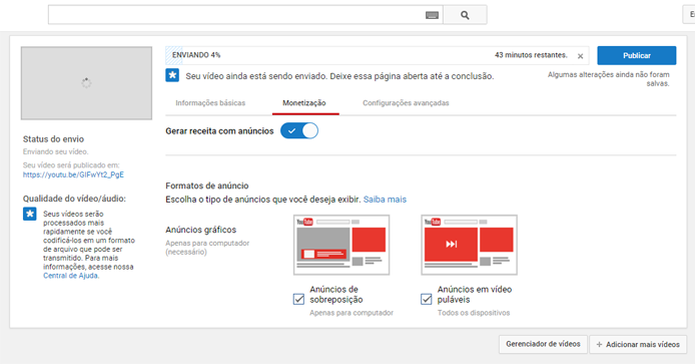Click 'Enviando seu vídeo.' status text
Image resolution: width=695 pixels, height=364 pixels.
click(55, 152)
